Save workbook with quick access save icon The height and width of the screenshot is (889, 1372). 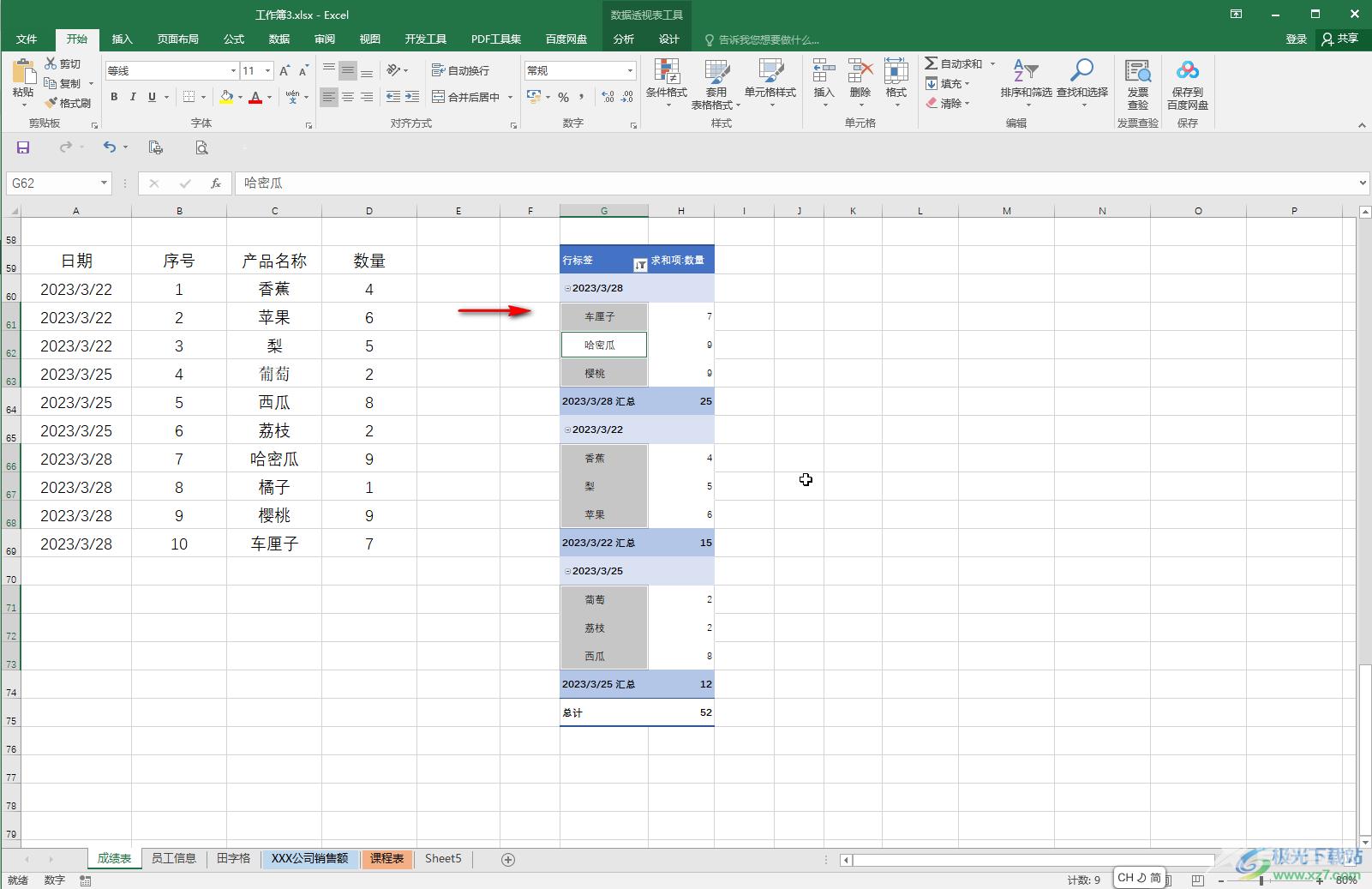tap(23, 147)
